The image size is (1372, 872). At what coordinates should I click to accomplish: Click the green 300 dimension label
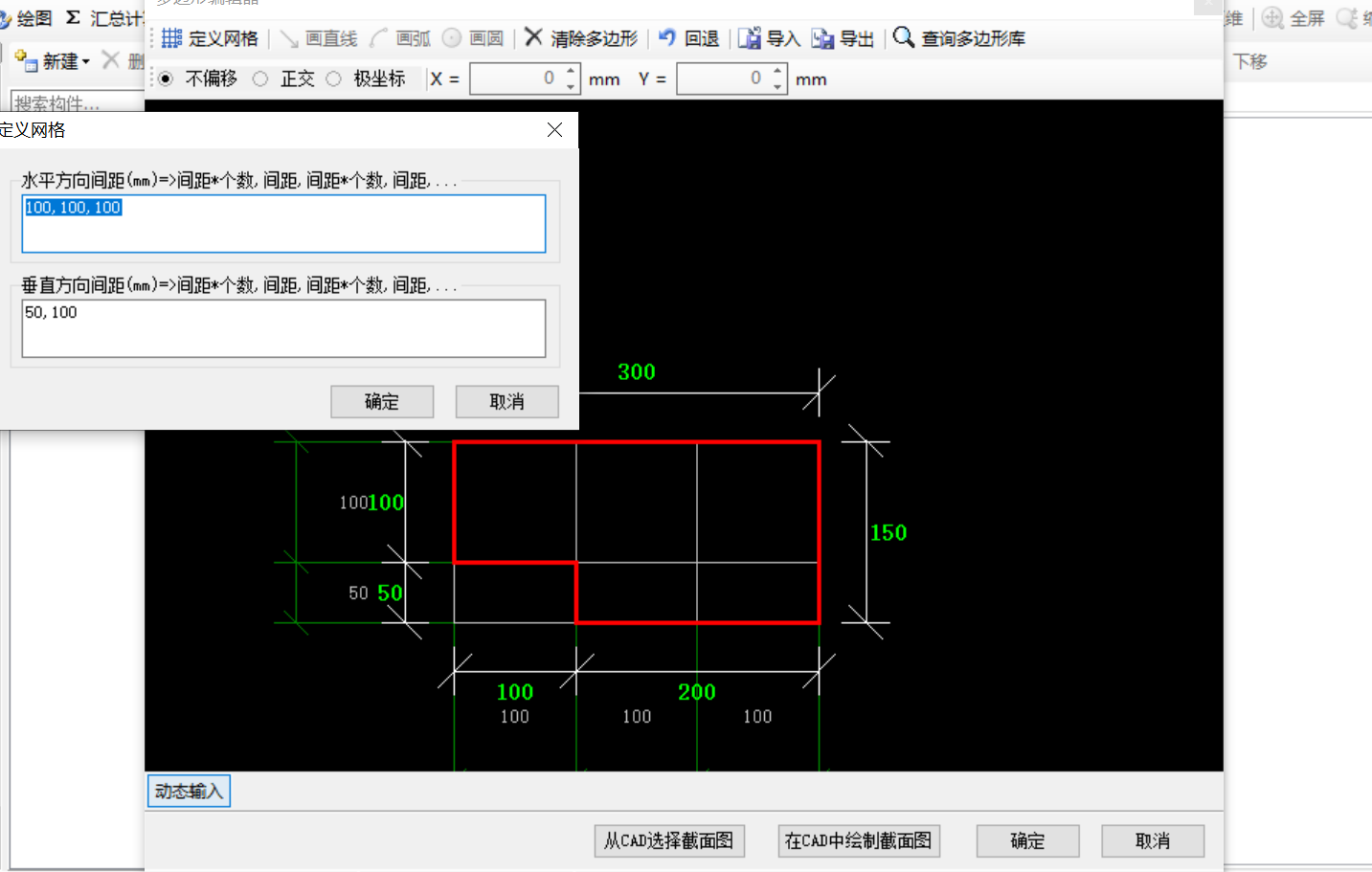[x=637, y=372]
